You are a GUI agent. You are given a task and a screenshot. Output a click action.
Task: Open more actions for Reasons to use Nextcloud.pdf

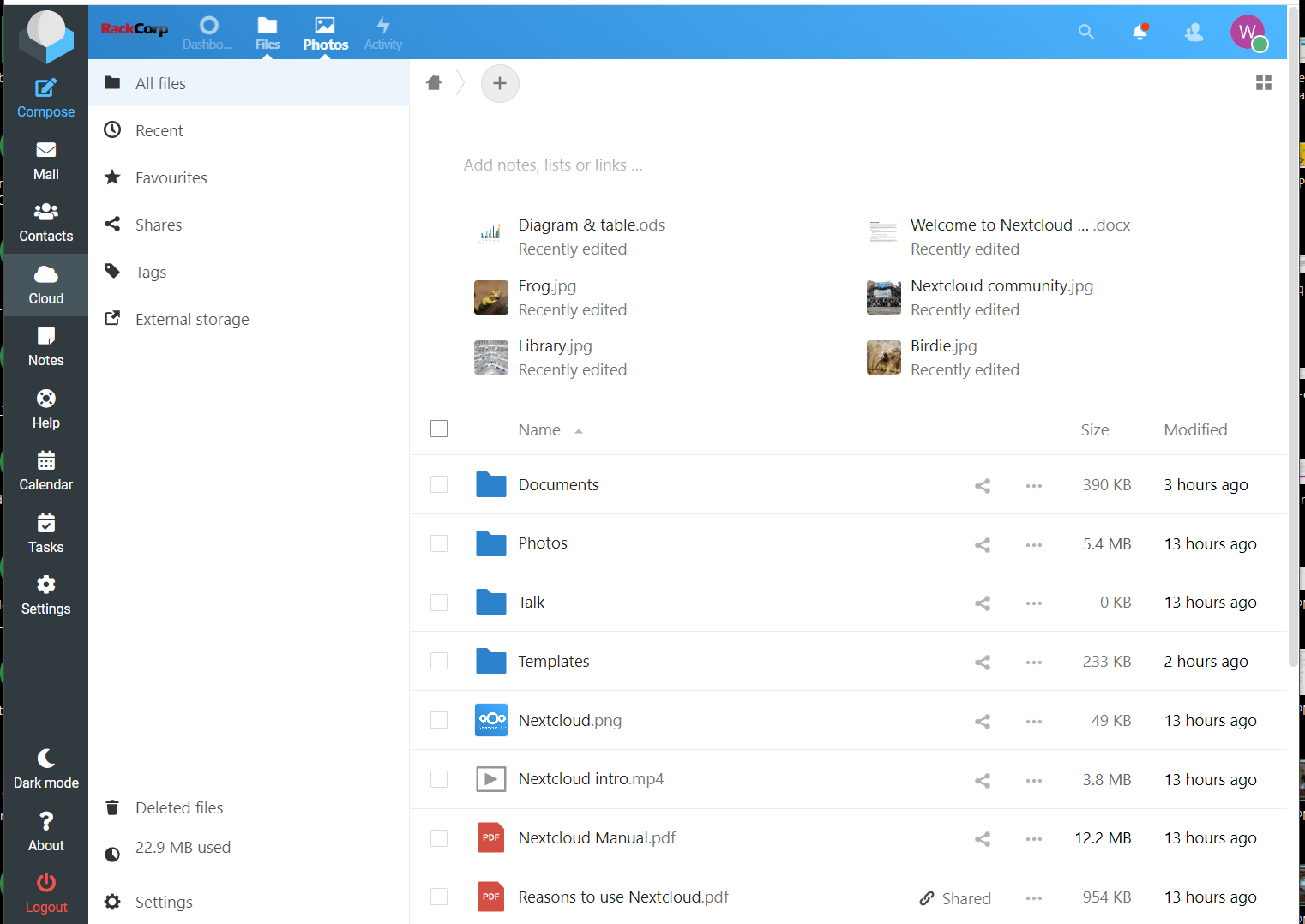(1034, 898)
